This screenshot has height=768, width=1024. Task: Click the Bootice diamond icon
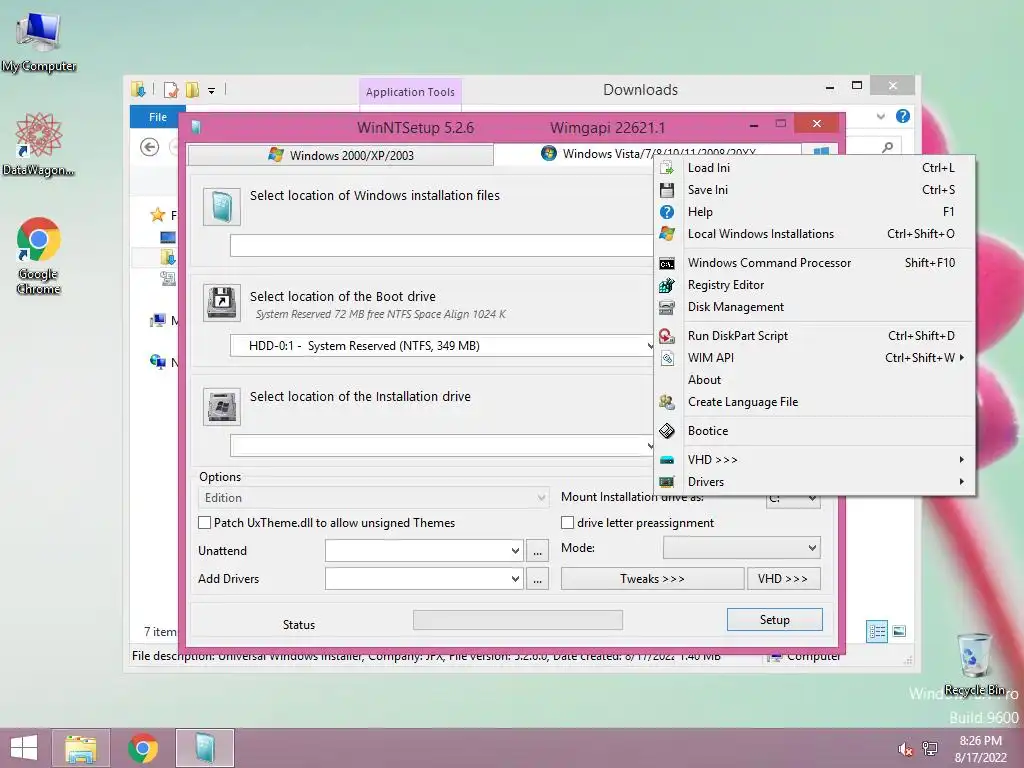[x=667, y=431]
